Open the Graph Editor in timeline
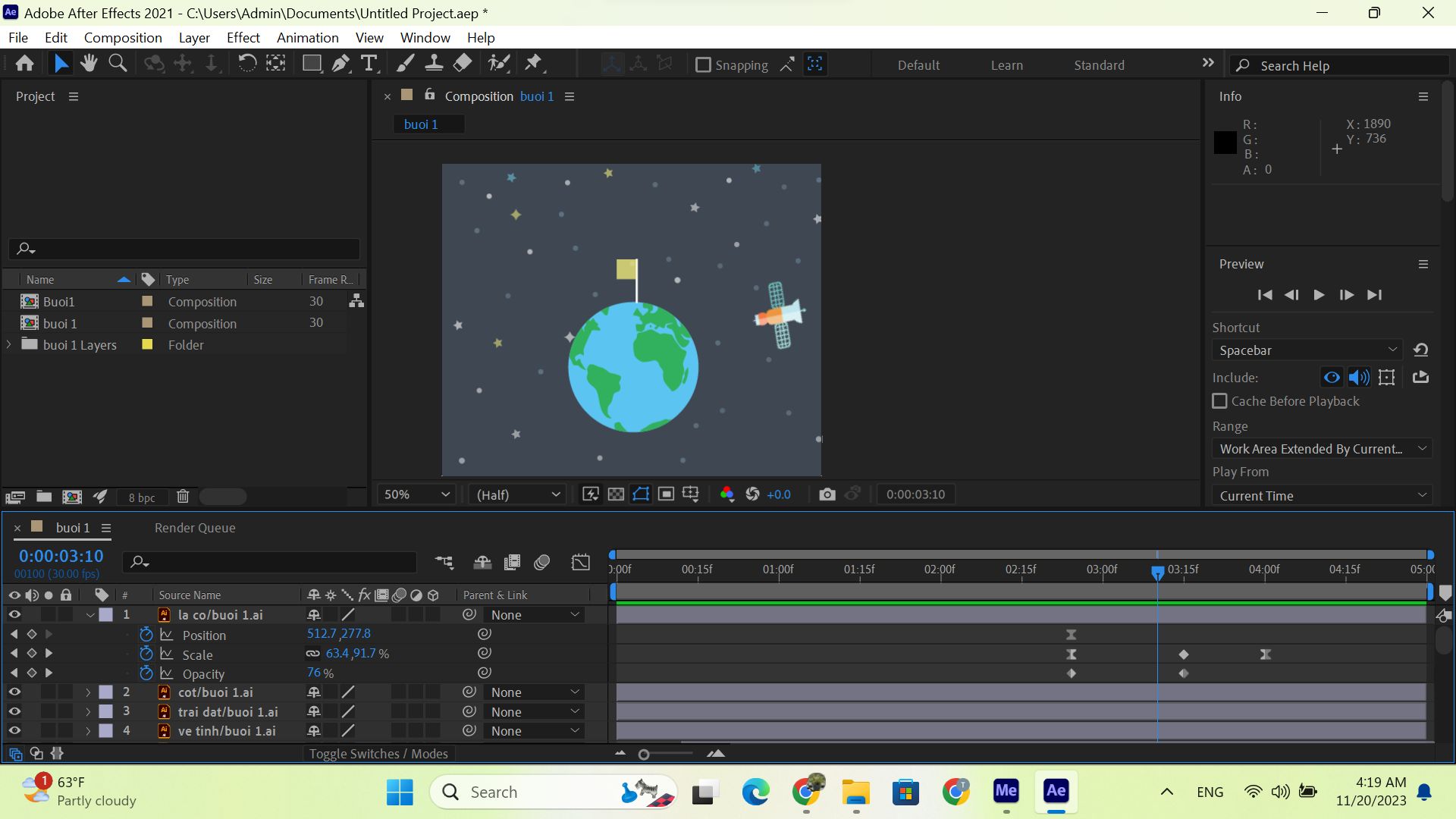 pos(580,563)
